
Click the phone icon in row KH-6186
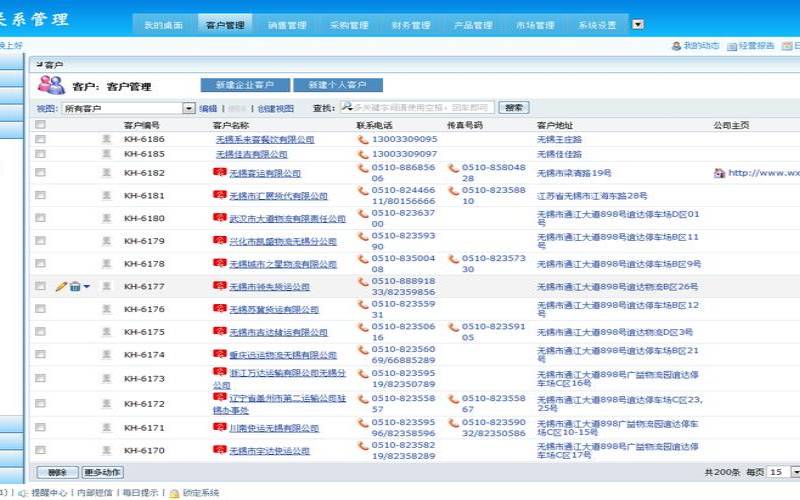pos(363,139)
